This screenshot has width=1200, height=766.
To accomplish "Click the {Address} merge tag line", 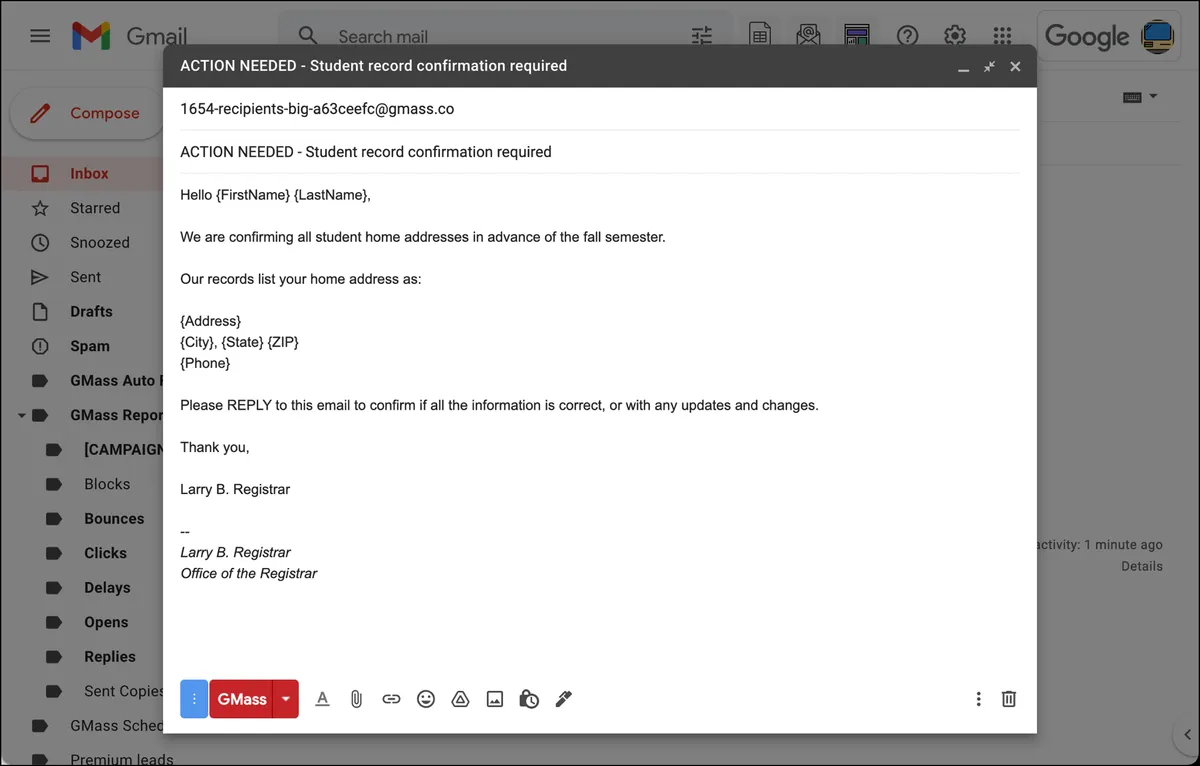I will (x=211, y=321).
